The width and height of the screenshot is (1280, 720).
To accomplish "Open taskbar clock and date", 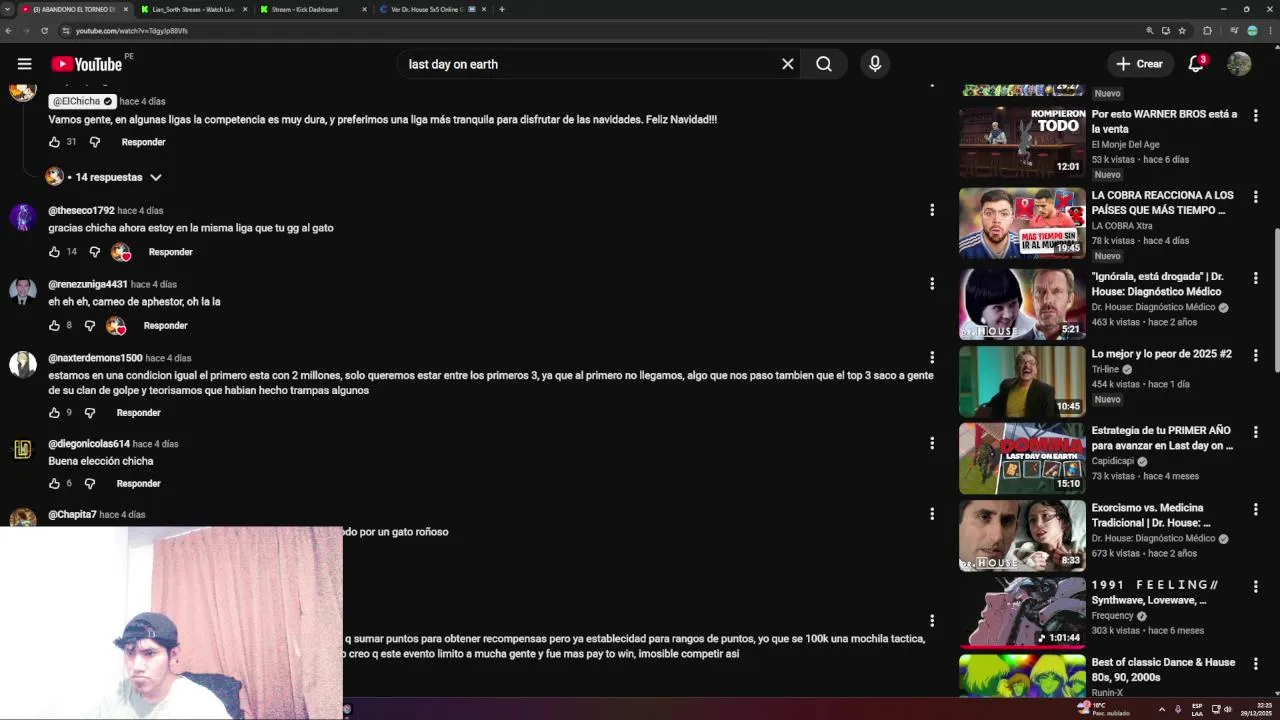I will coord(1254,709).
